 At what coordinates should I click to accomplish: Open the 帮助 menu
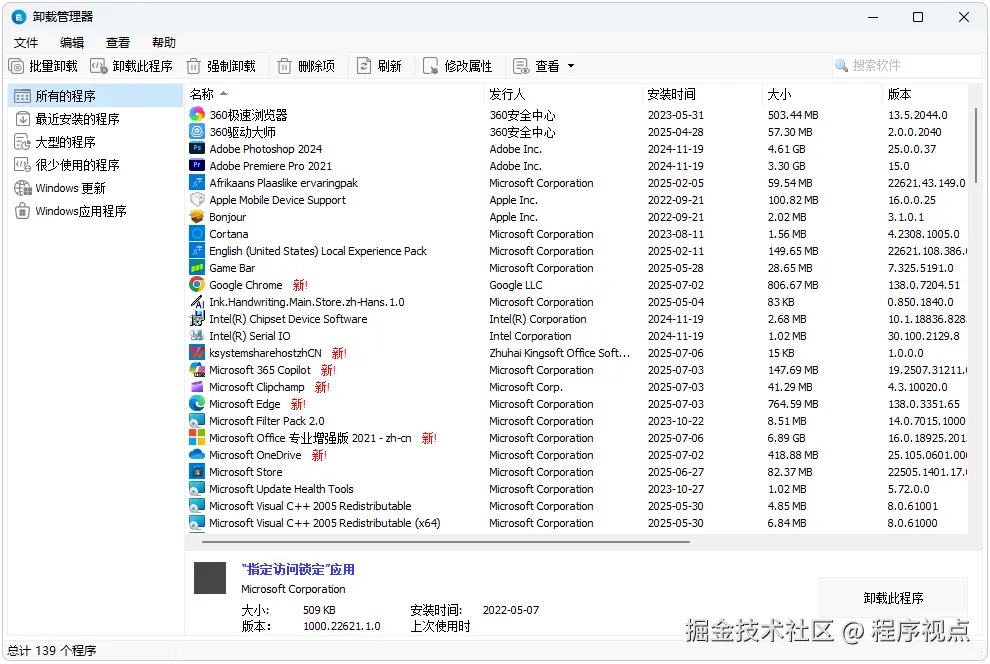pyautogui.click(x=163, y=42)
